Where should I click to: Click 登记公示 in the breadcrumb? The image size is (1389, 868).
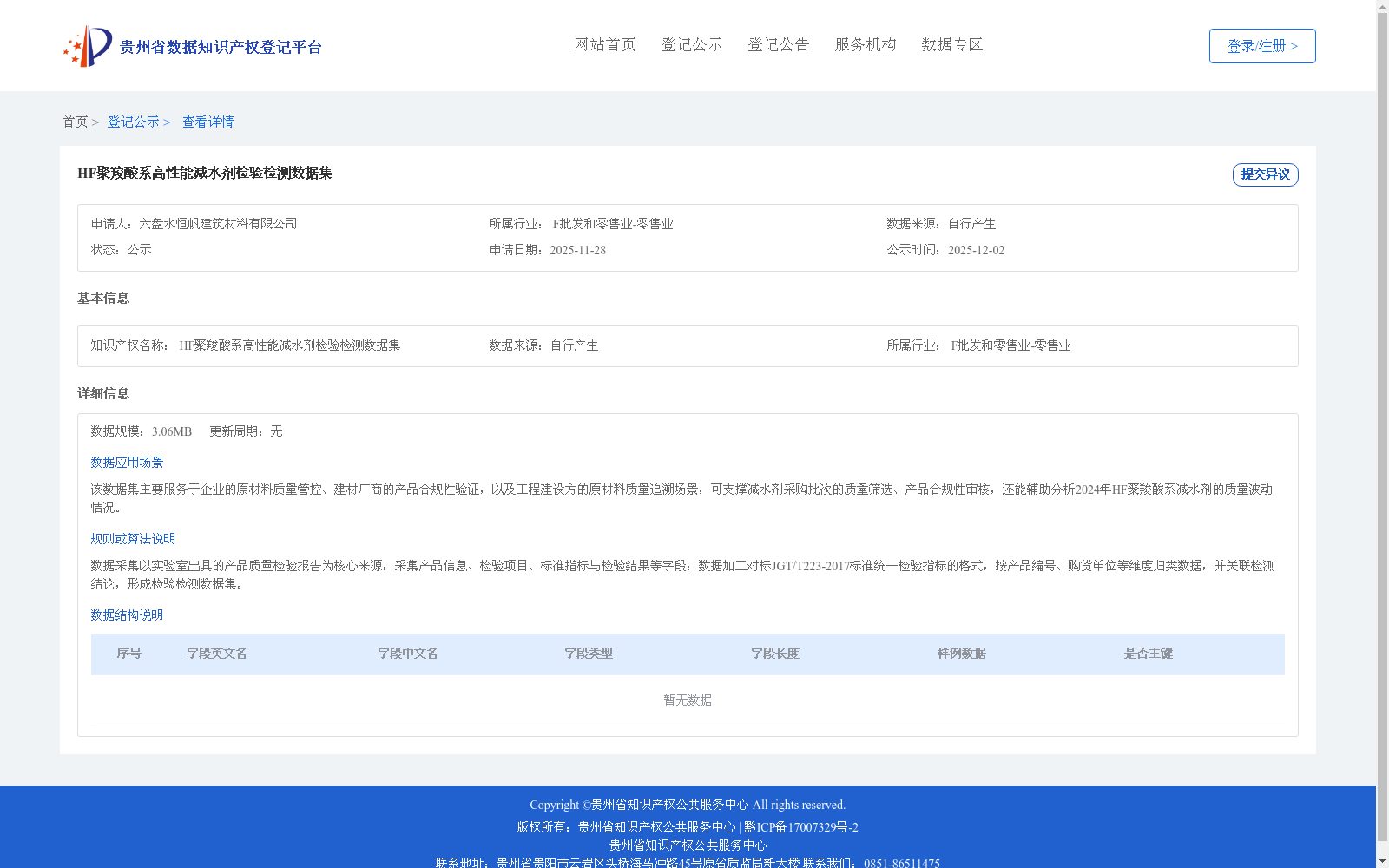[x=133, y=122]
